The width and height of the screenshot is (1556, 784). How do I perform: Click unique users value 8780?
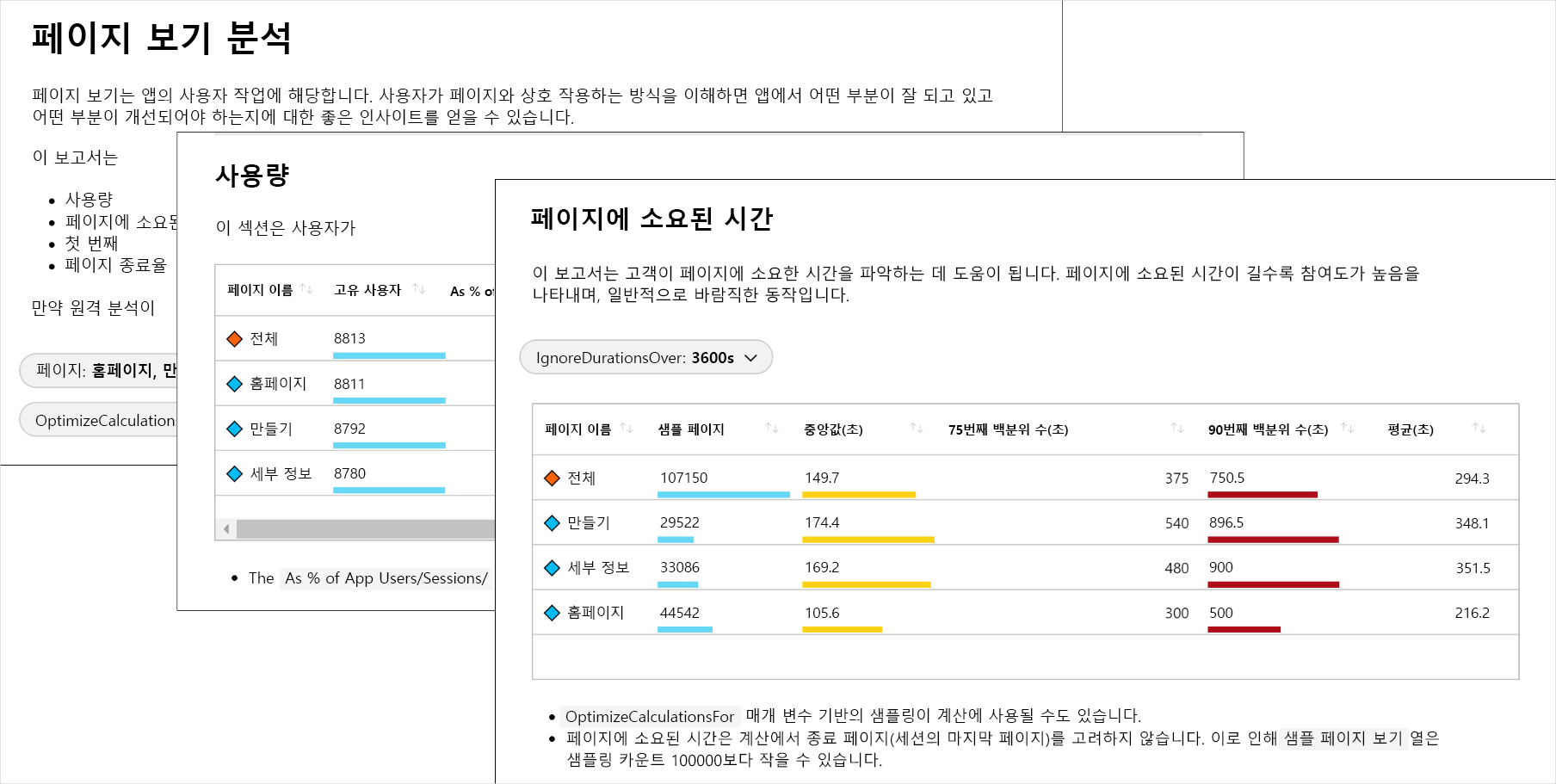[349, 473]
